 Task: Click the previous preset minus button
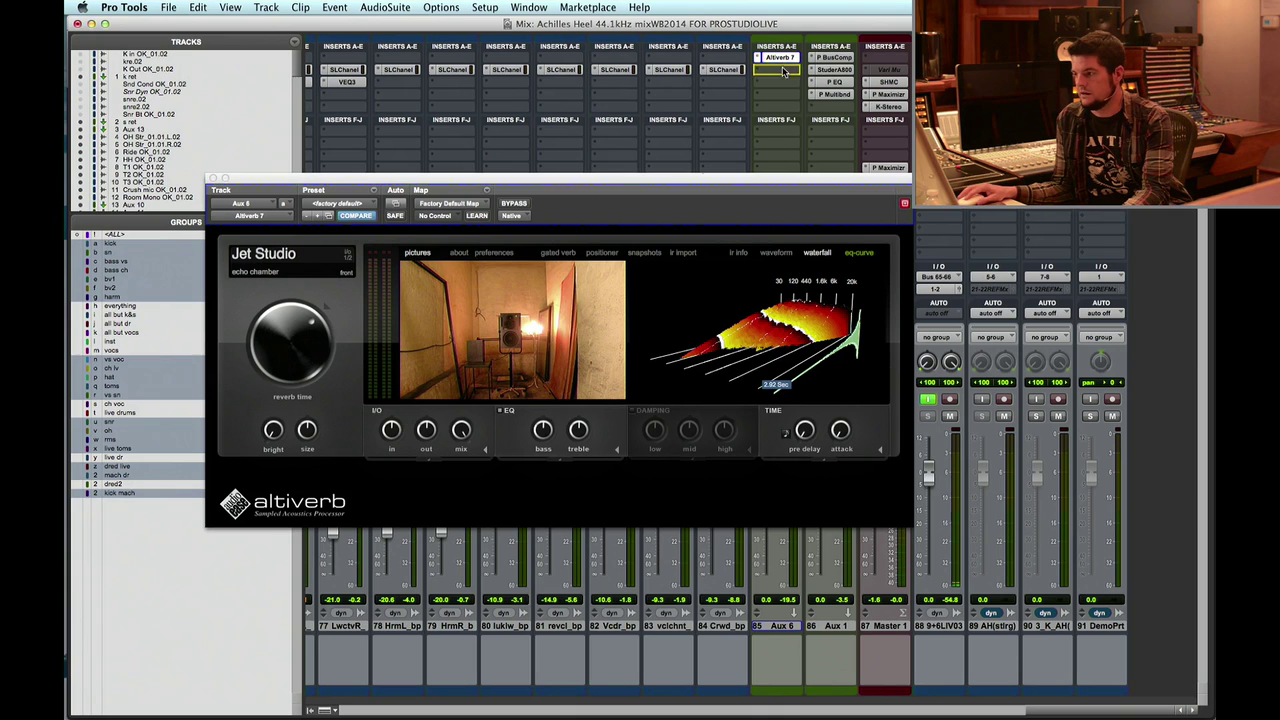pyautogui.click(x=307, y=216)
